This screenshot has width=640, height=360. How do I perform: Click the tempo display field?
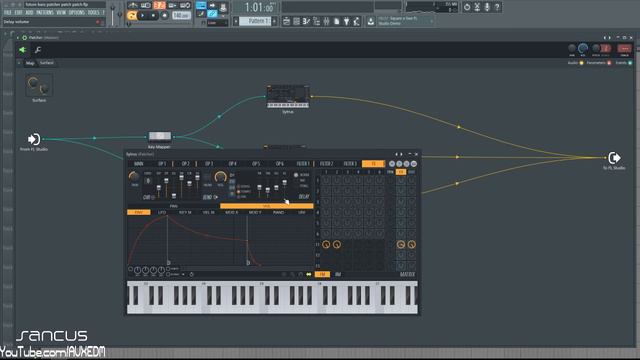click(x=181, y=16)
